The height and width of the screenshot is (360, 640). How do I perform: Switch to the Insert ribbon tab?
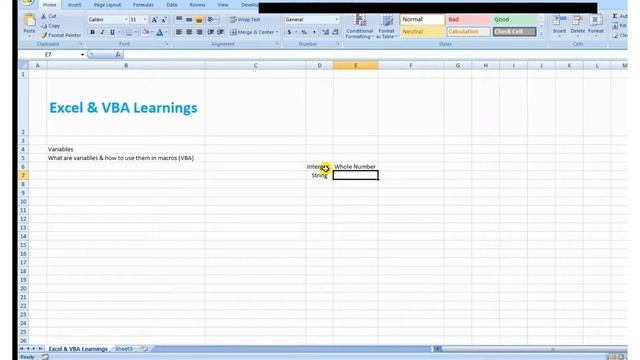click(74, 5)
